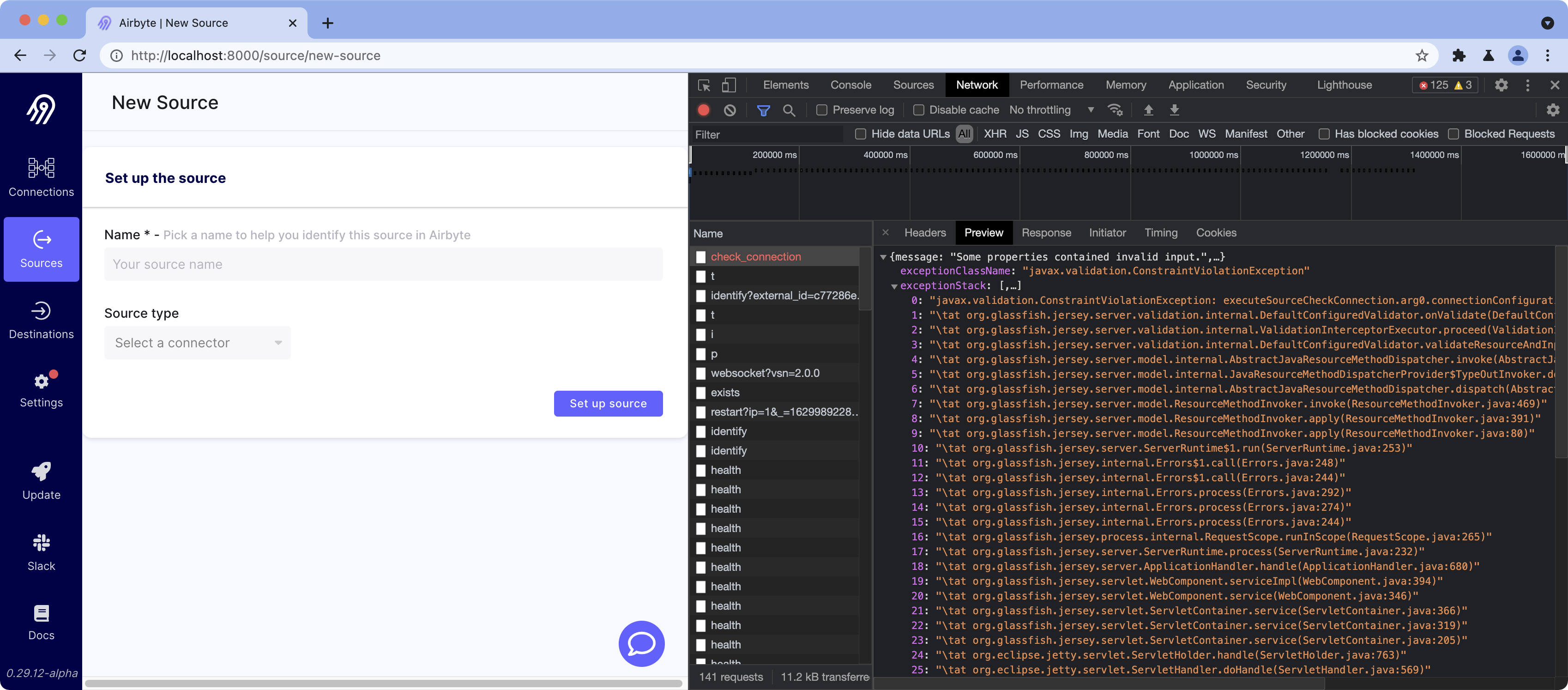The image size is (1568, 690).
Task: Switch to the Console tab
Action: (x=850, y=85)
